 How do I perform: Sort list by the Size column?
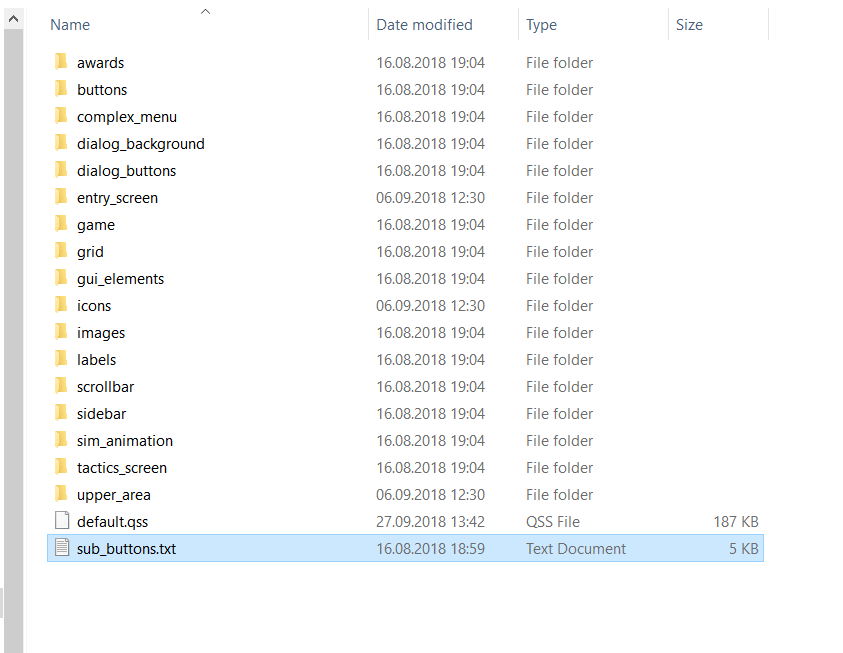coord(689,25)
